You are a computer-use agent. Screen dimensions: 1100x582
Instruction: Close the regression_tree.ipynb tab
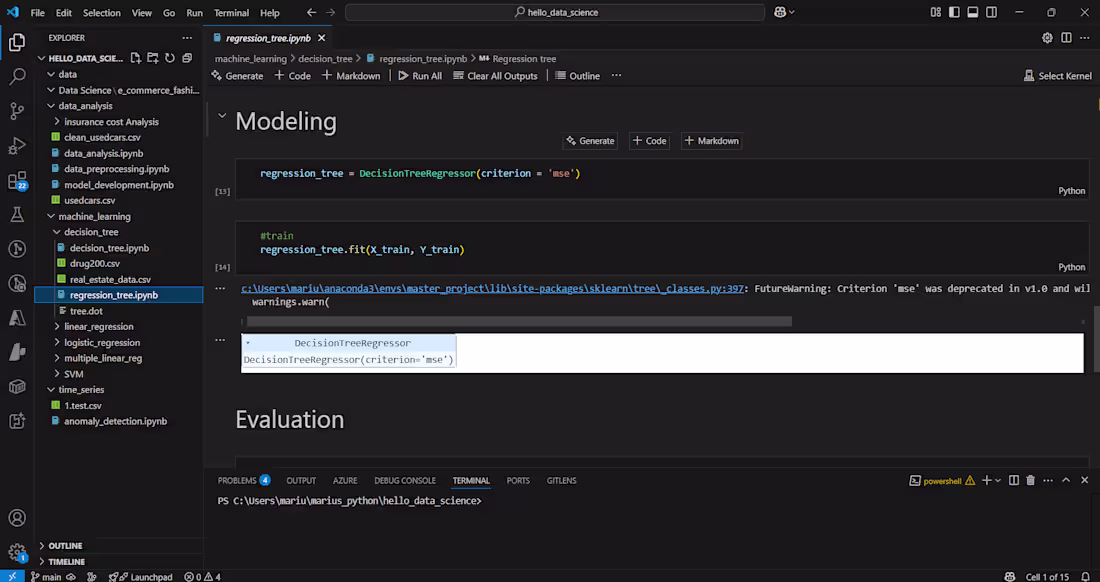click(x=321, y=38)
